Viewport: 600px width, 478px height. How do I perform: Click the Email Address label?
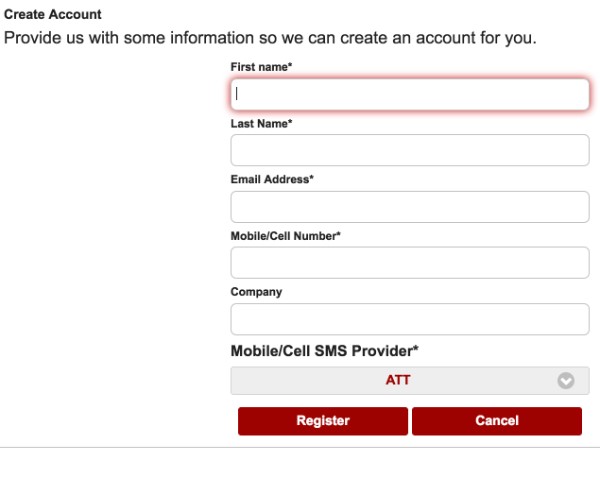click(x=270, y=180)
